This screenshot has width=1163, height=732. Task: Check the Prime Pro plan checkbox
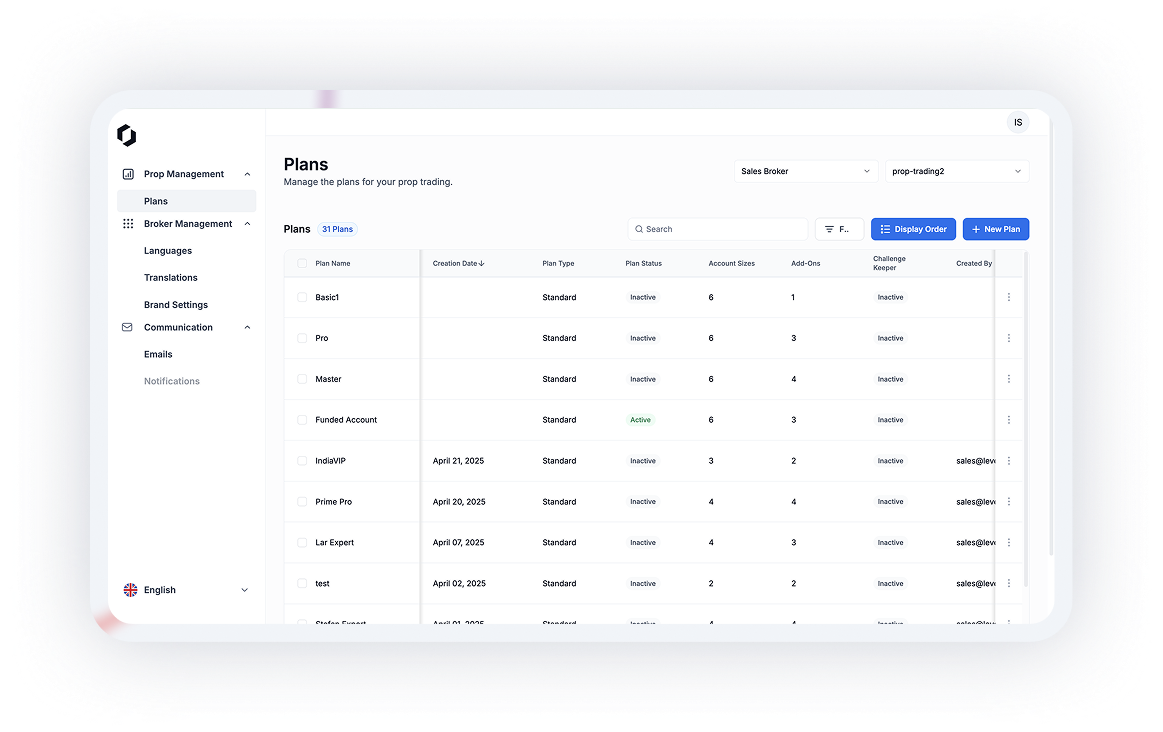pos(302,502)
